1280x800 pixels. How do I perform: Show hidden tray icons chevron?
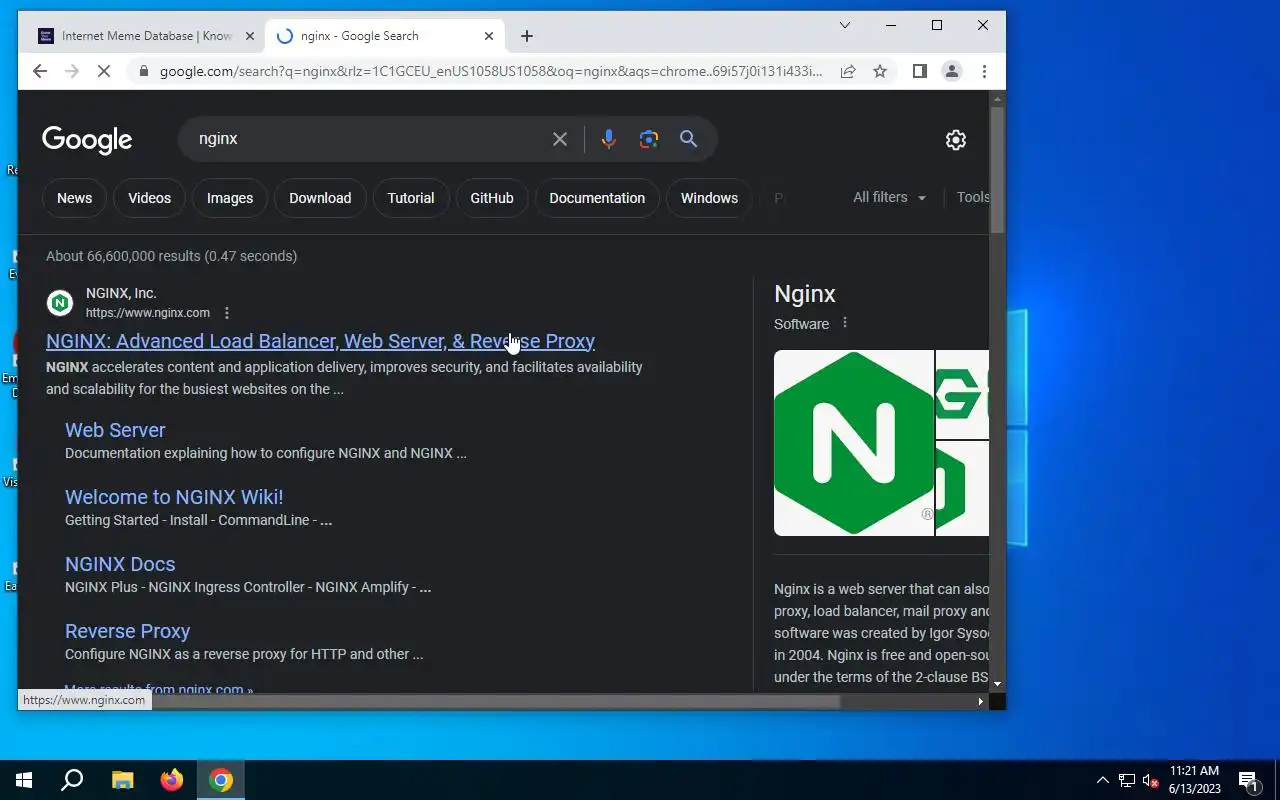point(1103,780)
